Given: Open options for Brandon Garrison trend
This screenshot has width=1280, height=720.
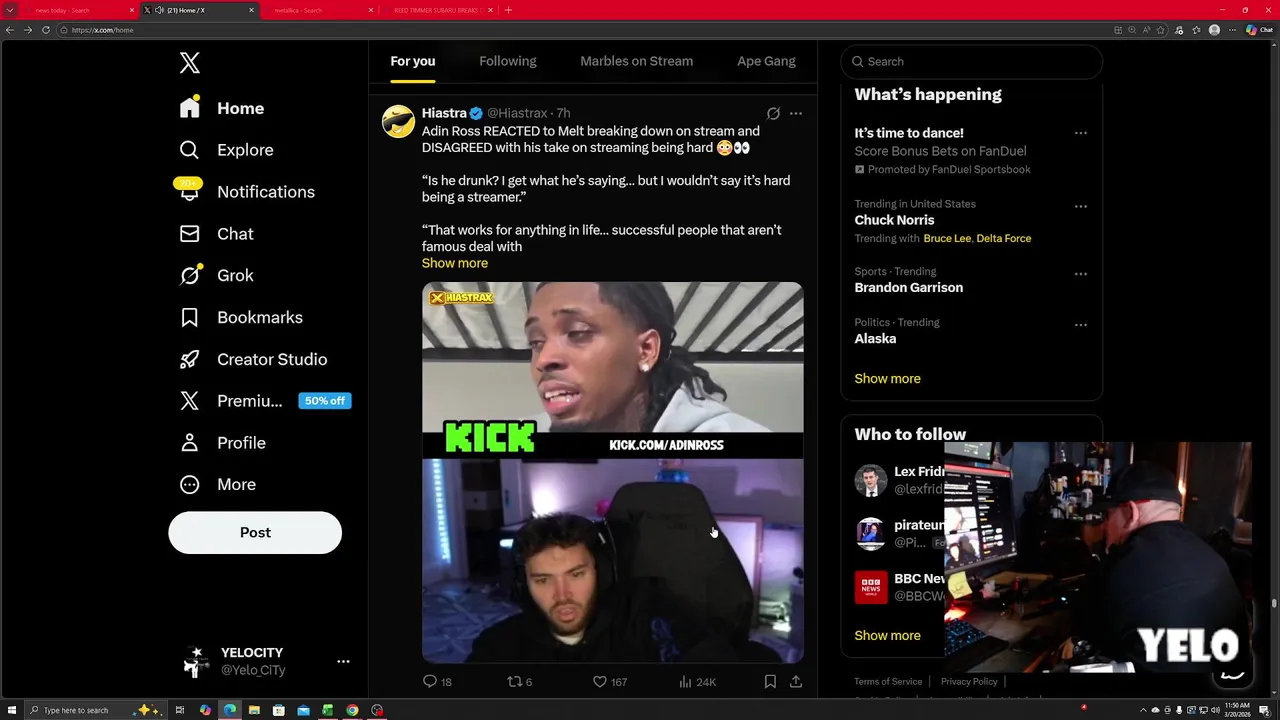Looking at the screenshot, I should click(1081, 274).
